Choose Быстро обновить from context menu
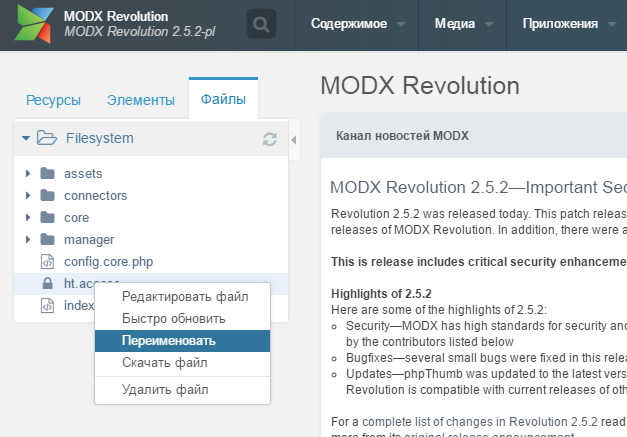The image size is (627, 437). tap(182, 319)
